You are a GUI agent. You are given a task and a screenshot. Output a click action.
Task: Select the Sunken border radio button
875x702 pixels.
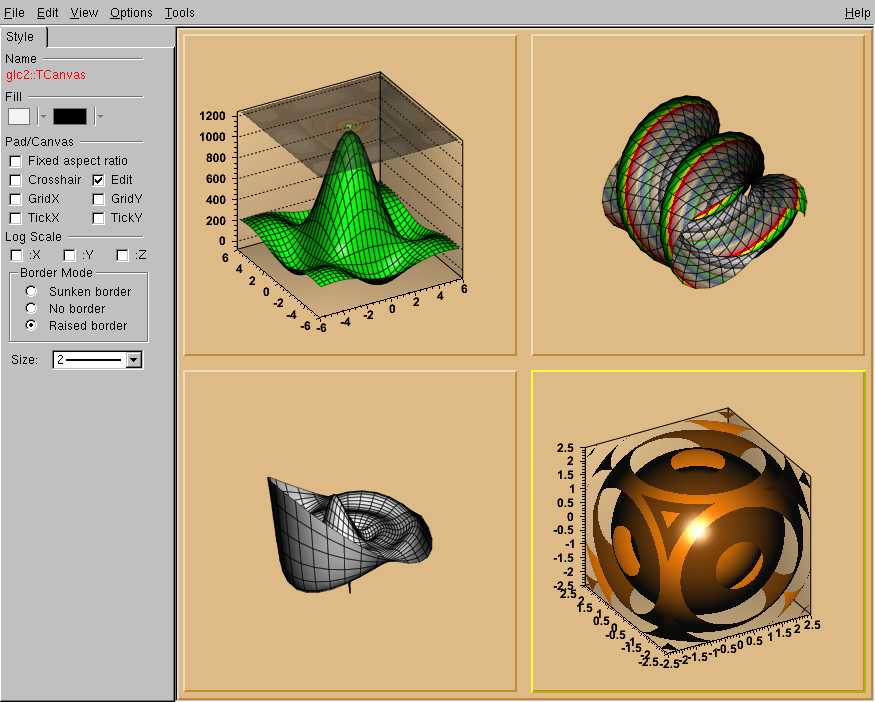(x=31, y=291)
